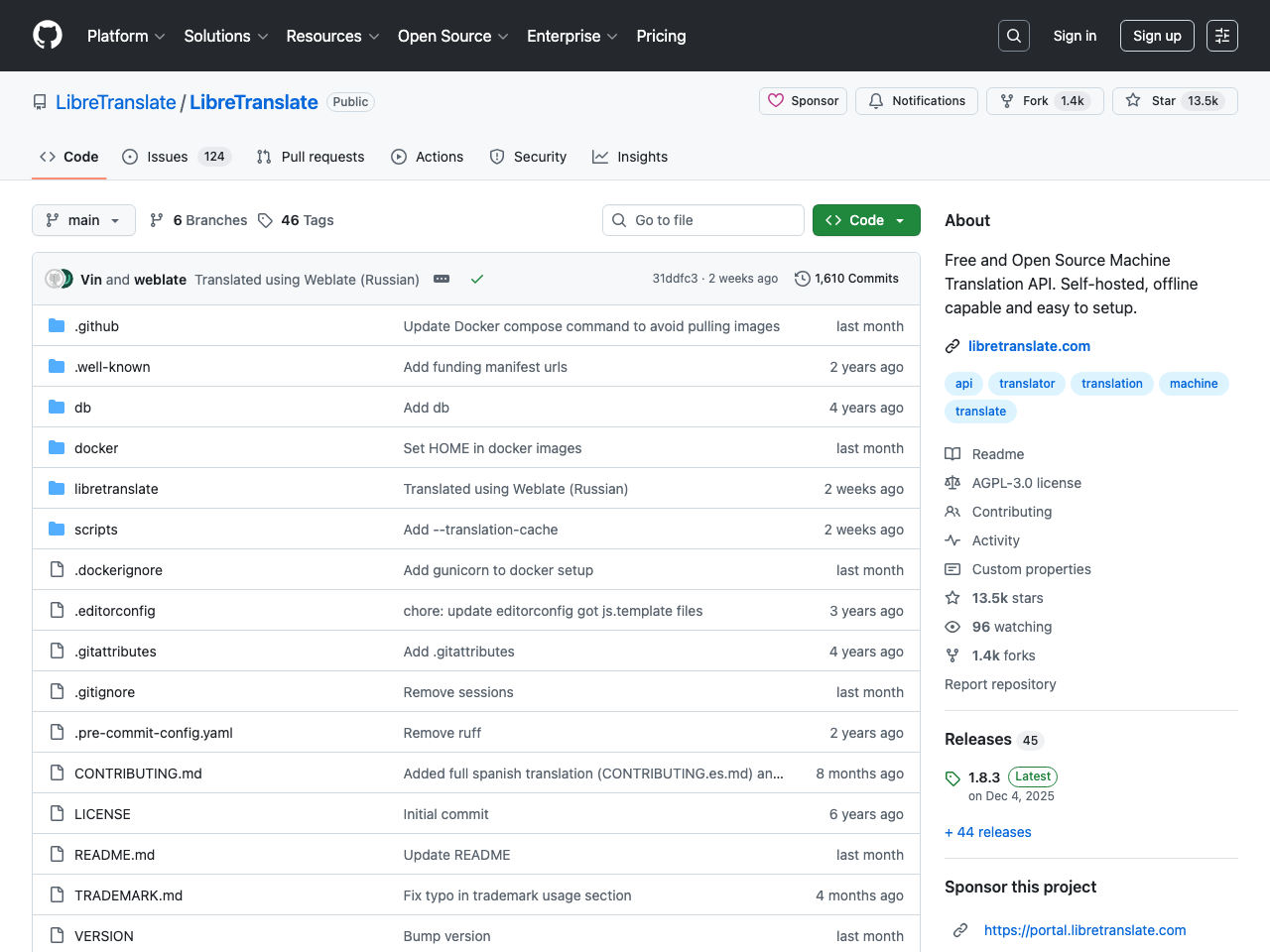1270x952 pixels.
Task: Click the Sign up button
Action: [x=1157, y=36]
